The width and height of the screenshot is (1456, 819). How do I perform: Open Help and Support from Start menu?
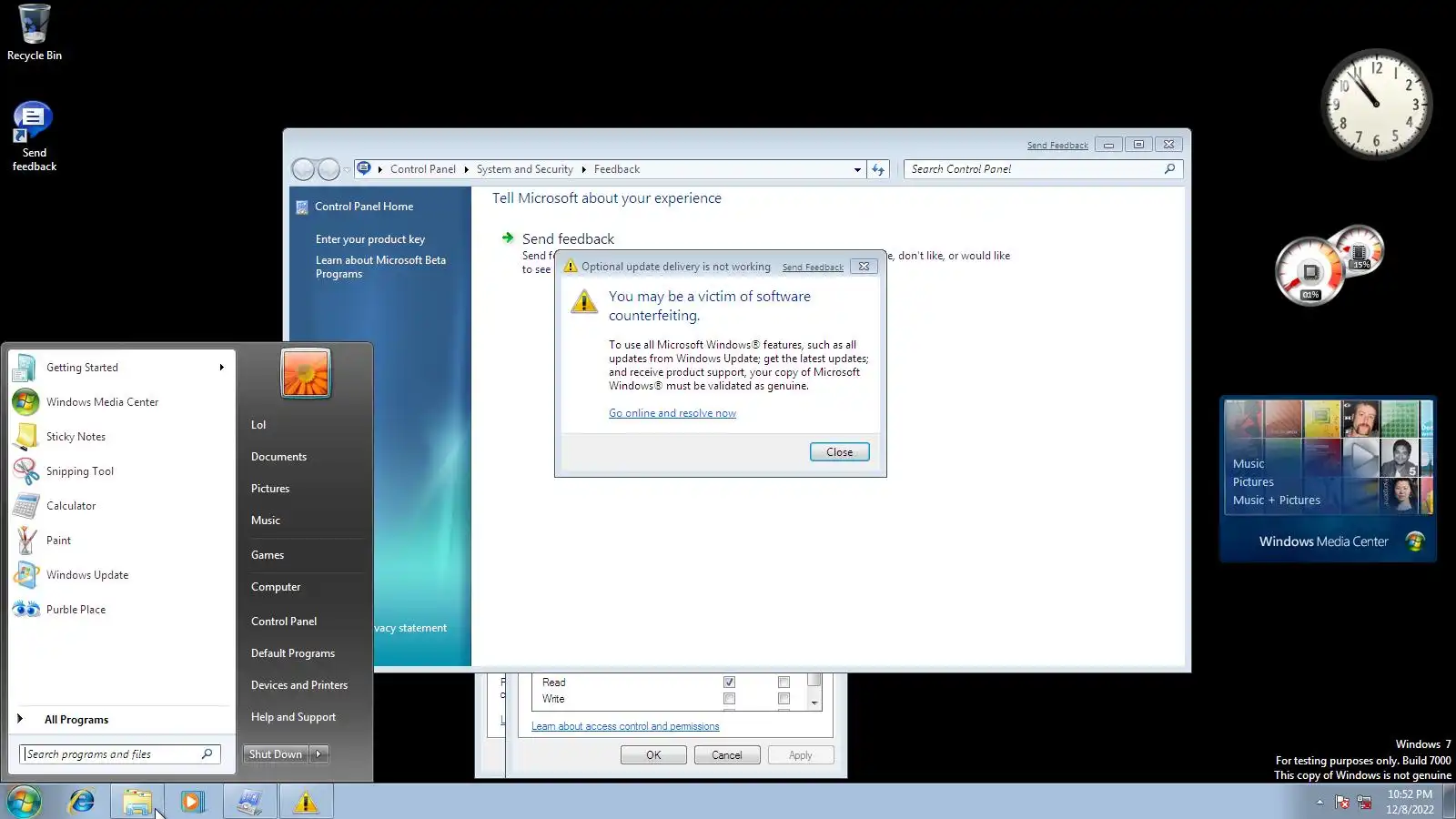click(x=293, y=717)
